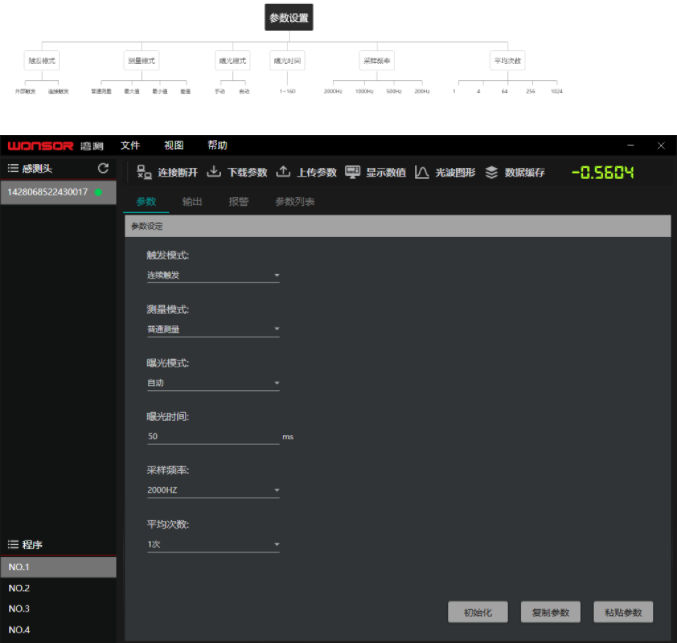Click the 外部触发 node in the diagram
The image size is (677, 643).
coord(25,91)
